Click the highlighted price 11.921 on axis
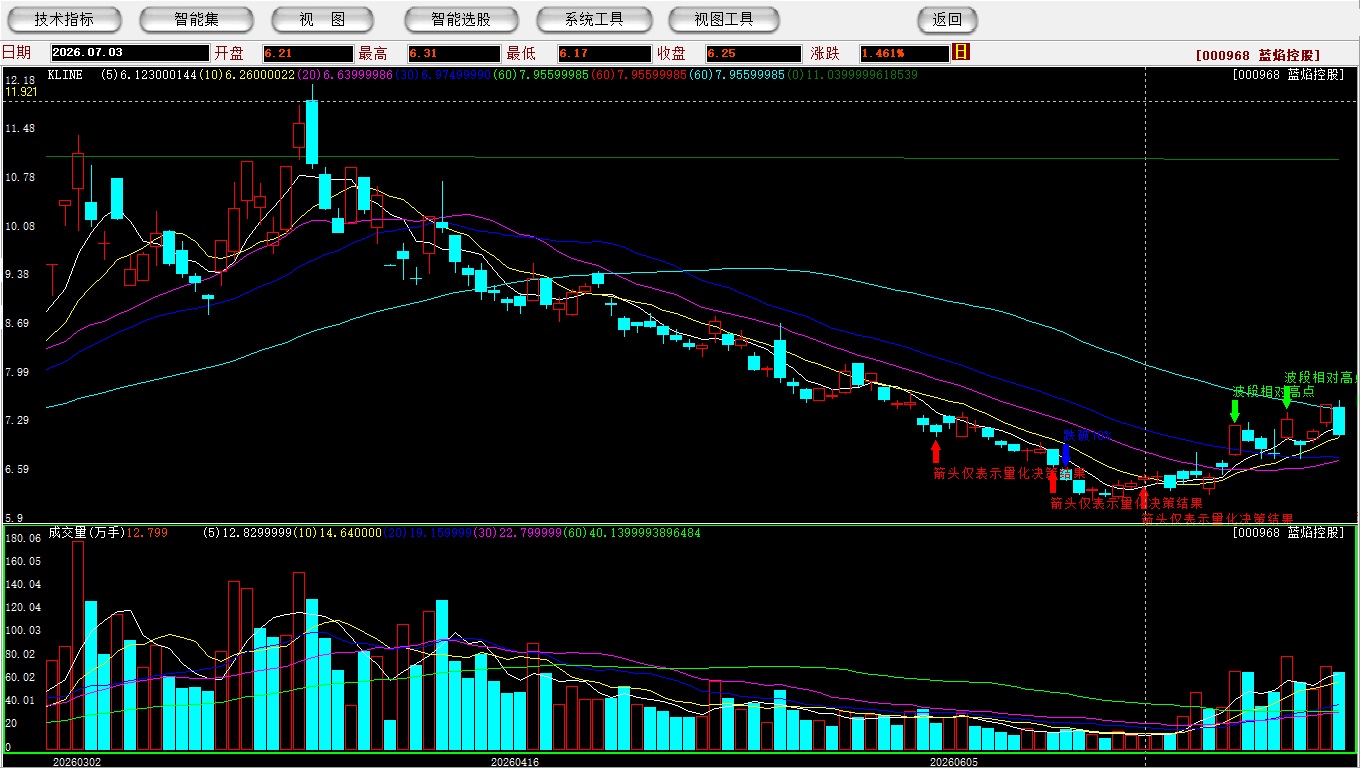Screen dimensions: 1360x768 tap(22, 92)
